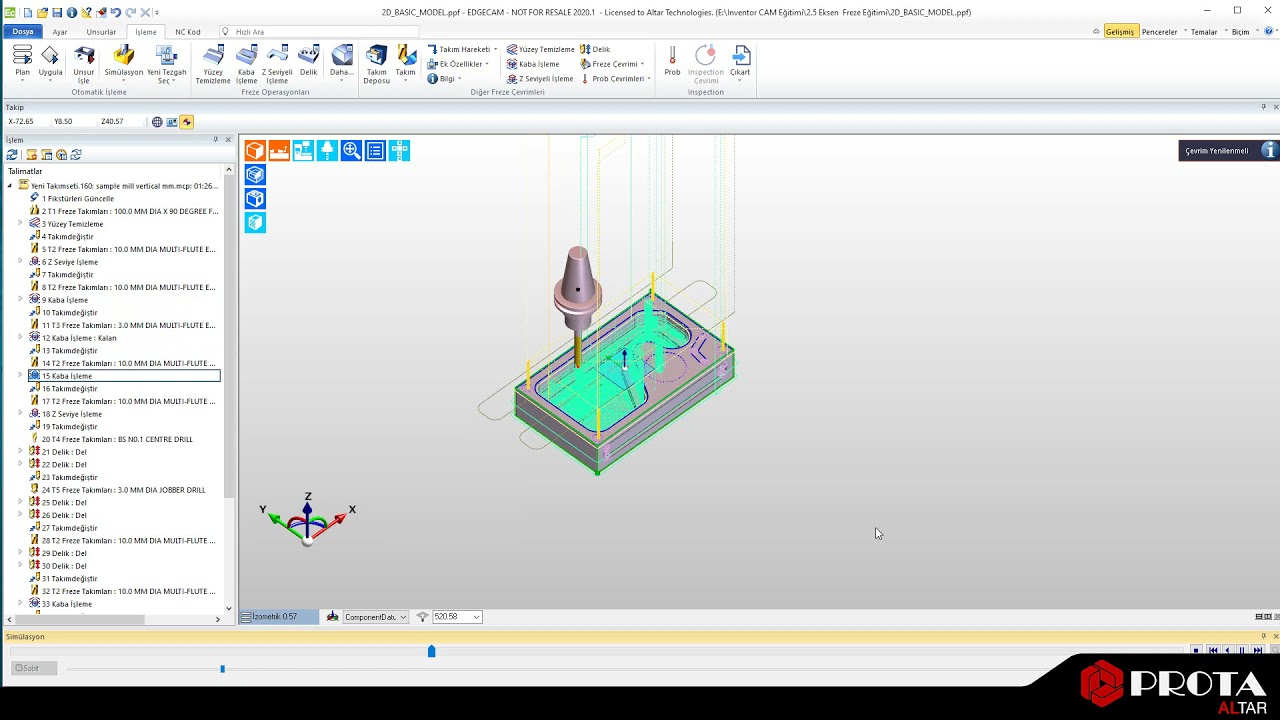Image resolution: width=1280 pixels, height=720 pixels.
Task: Toggle the highlighted star icon in Takip bar
Action: click(x=186, y=122)
